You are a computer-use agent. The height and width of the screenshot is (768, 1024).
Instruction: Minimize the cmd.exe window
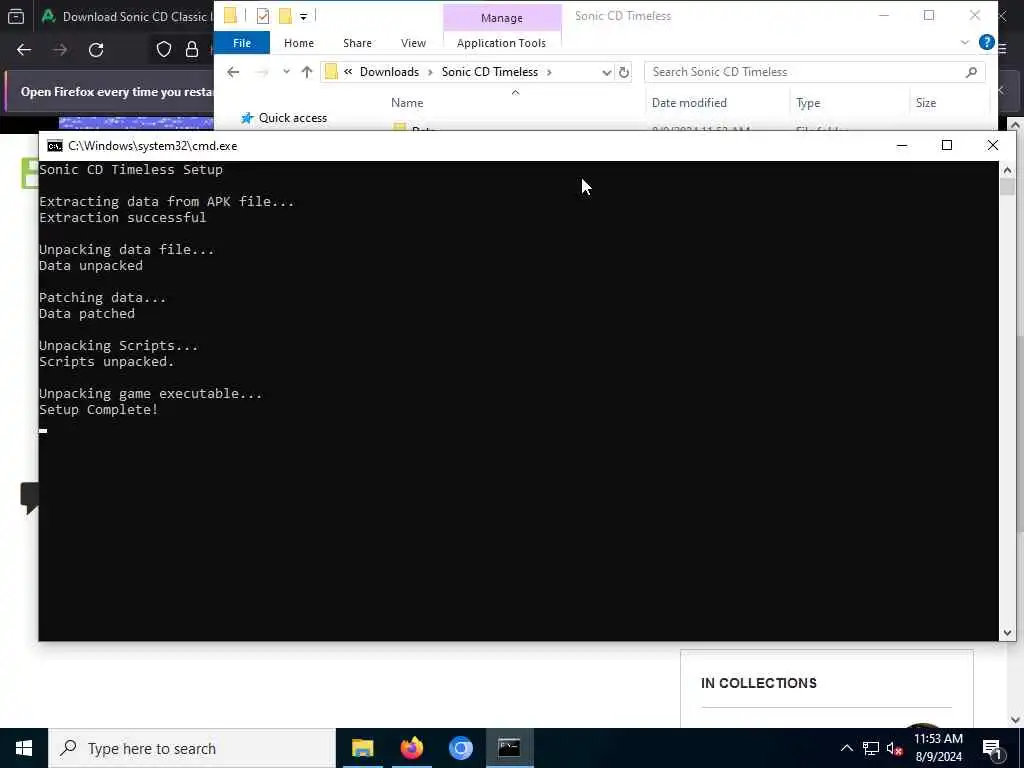(x=902, y=146)
